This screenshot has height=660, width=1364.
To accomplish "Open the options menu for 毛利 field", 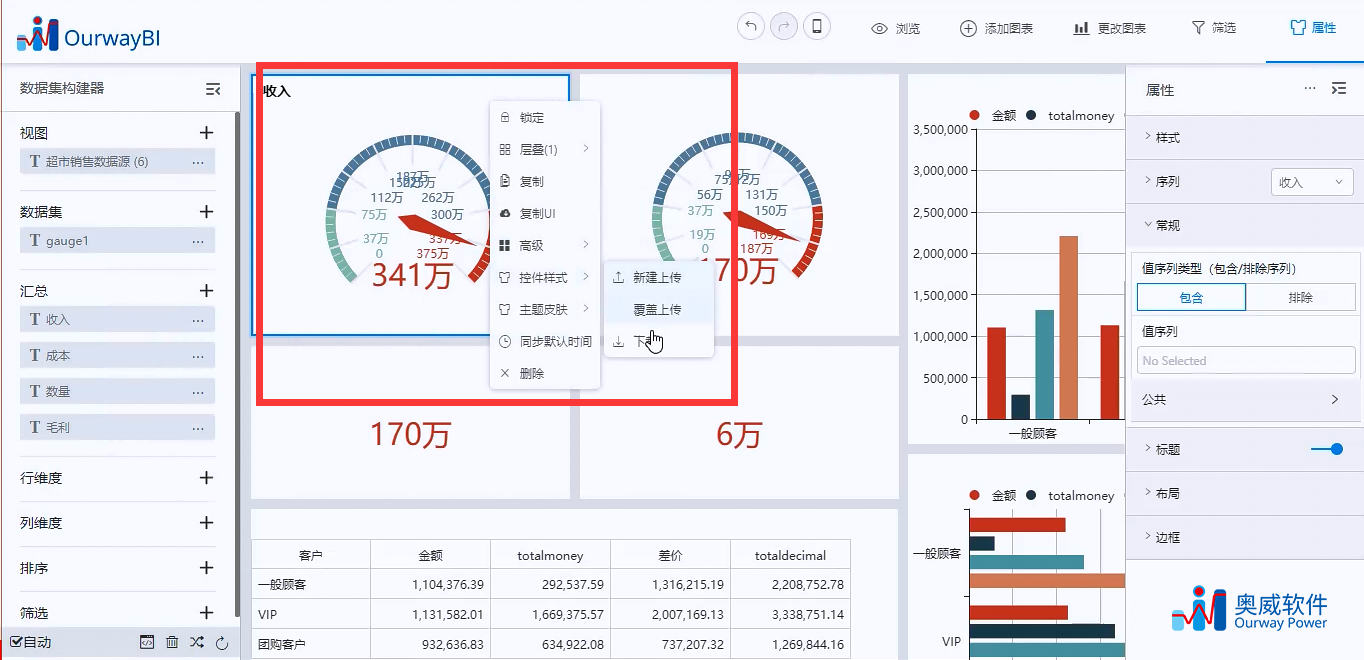I will coord(198,428).
